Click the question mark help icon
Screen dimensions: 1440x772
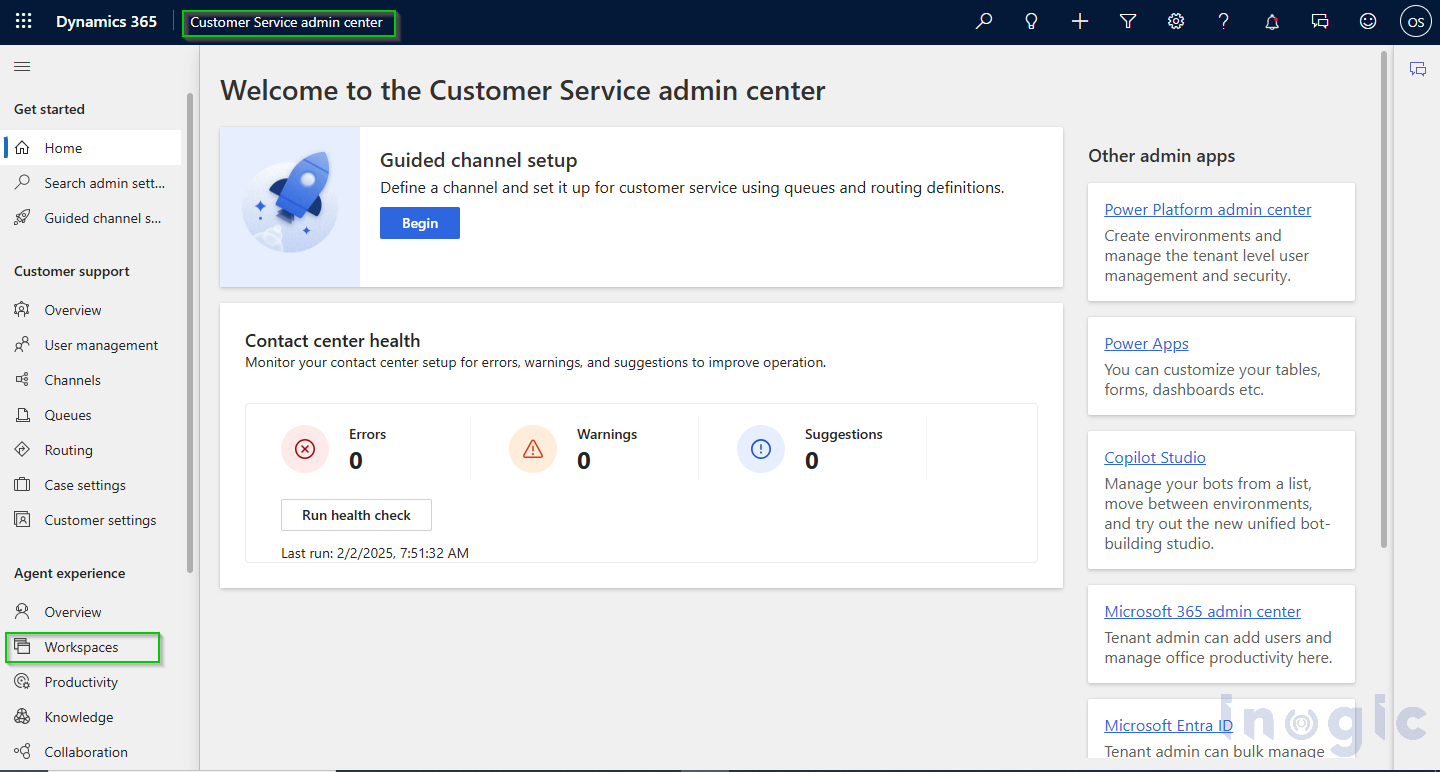1224,21
